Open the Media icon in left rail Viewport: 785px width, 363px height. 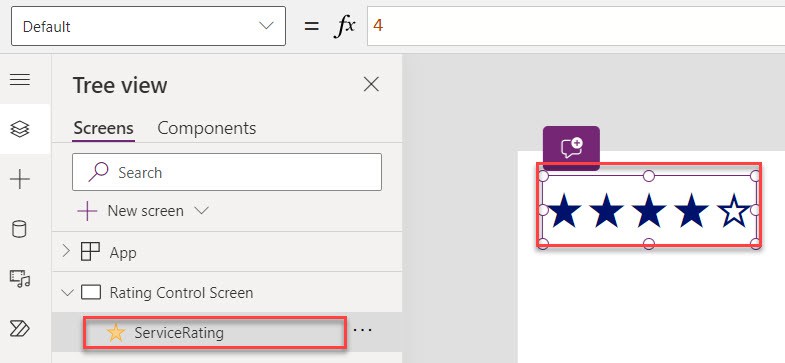point(20,278)
